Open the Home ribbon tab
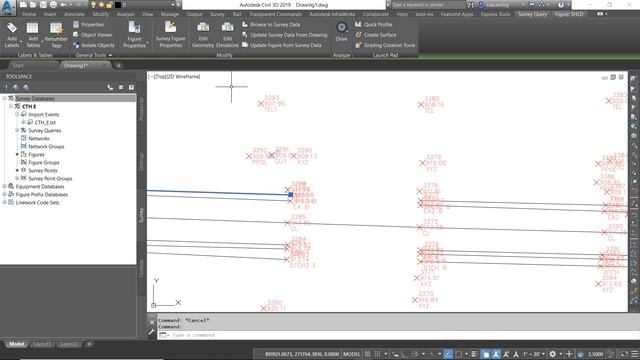Viewport: 640px width, 360px height. tap(29, 14)
